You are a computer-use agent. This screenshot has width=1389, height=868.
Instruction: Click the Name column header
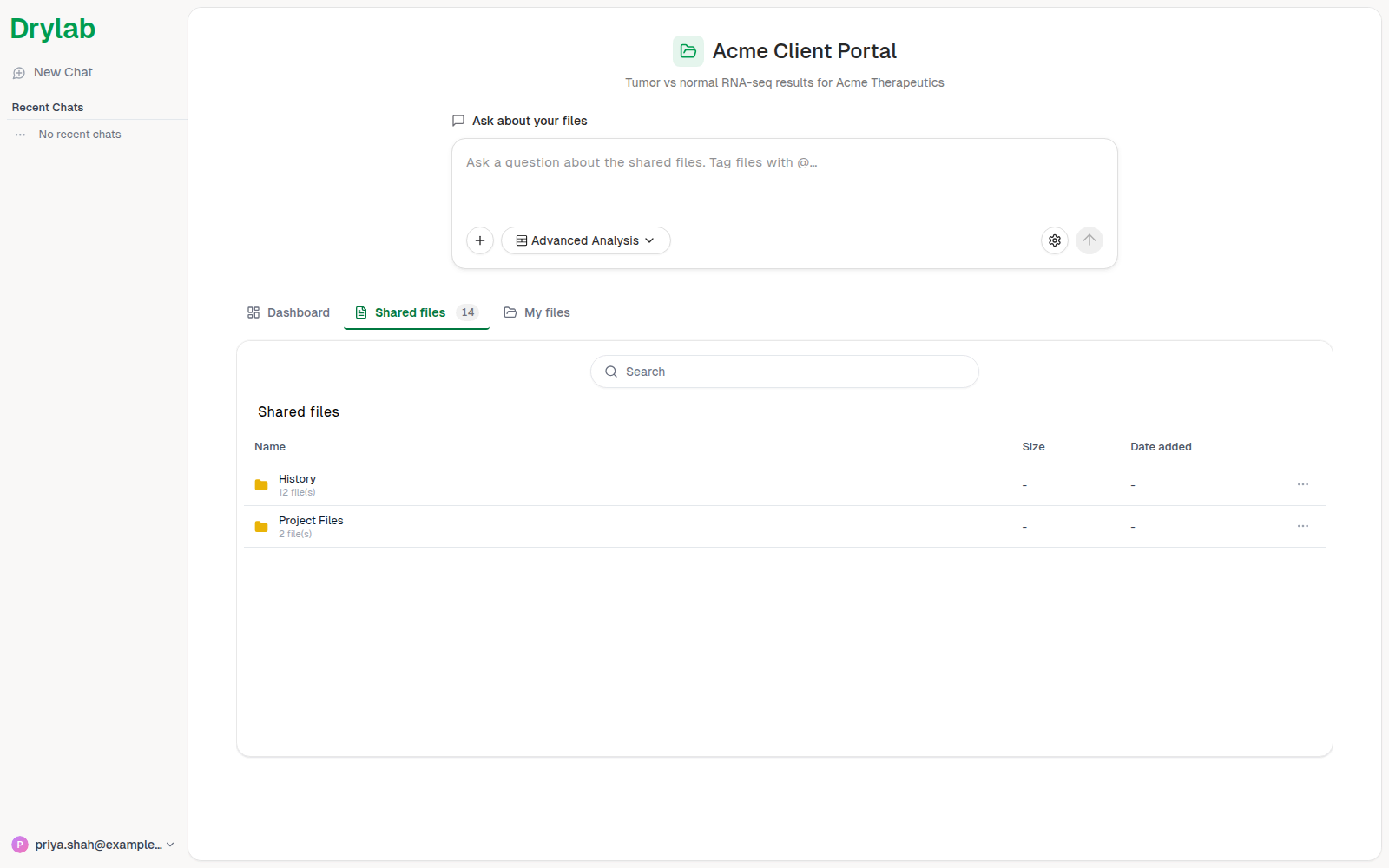pos(270,447)
